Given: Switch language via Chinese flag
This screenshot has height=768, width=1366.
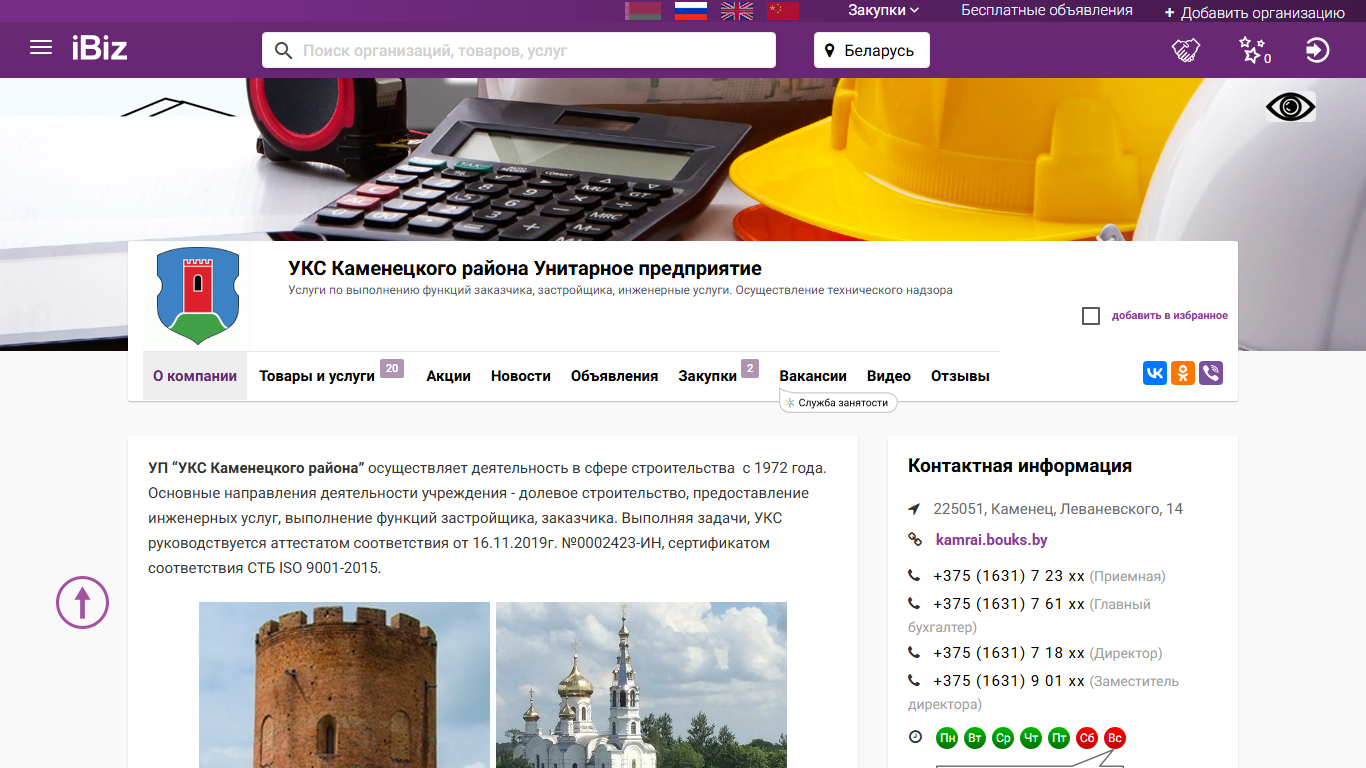Looking at the screenshot, I should click(783, 11).
